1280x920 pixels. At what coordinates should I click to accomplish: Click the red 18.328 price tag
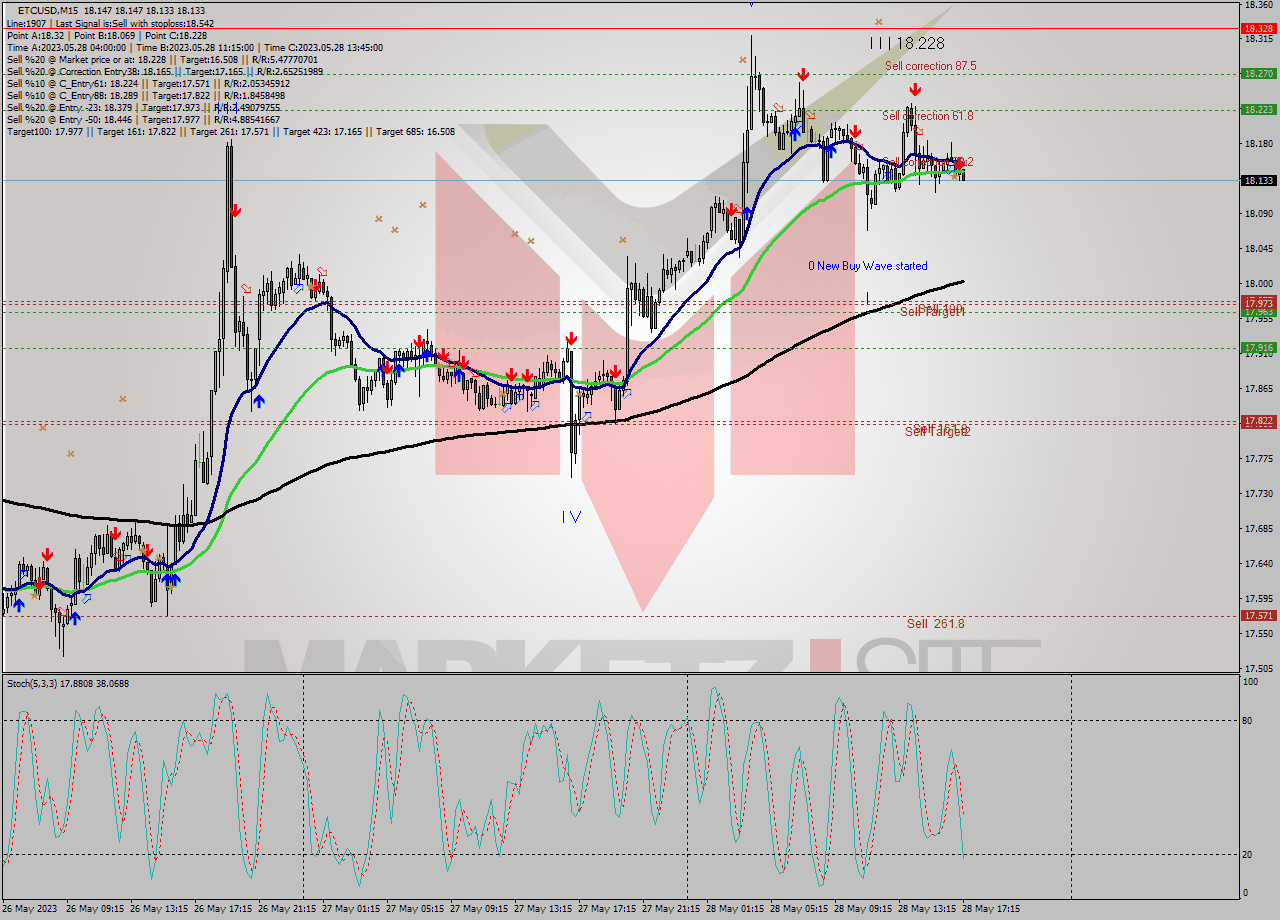click(1257, 29)
